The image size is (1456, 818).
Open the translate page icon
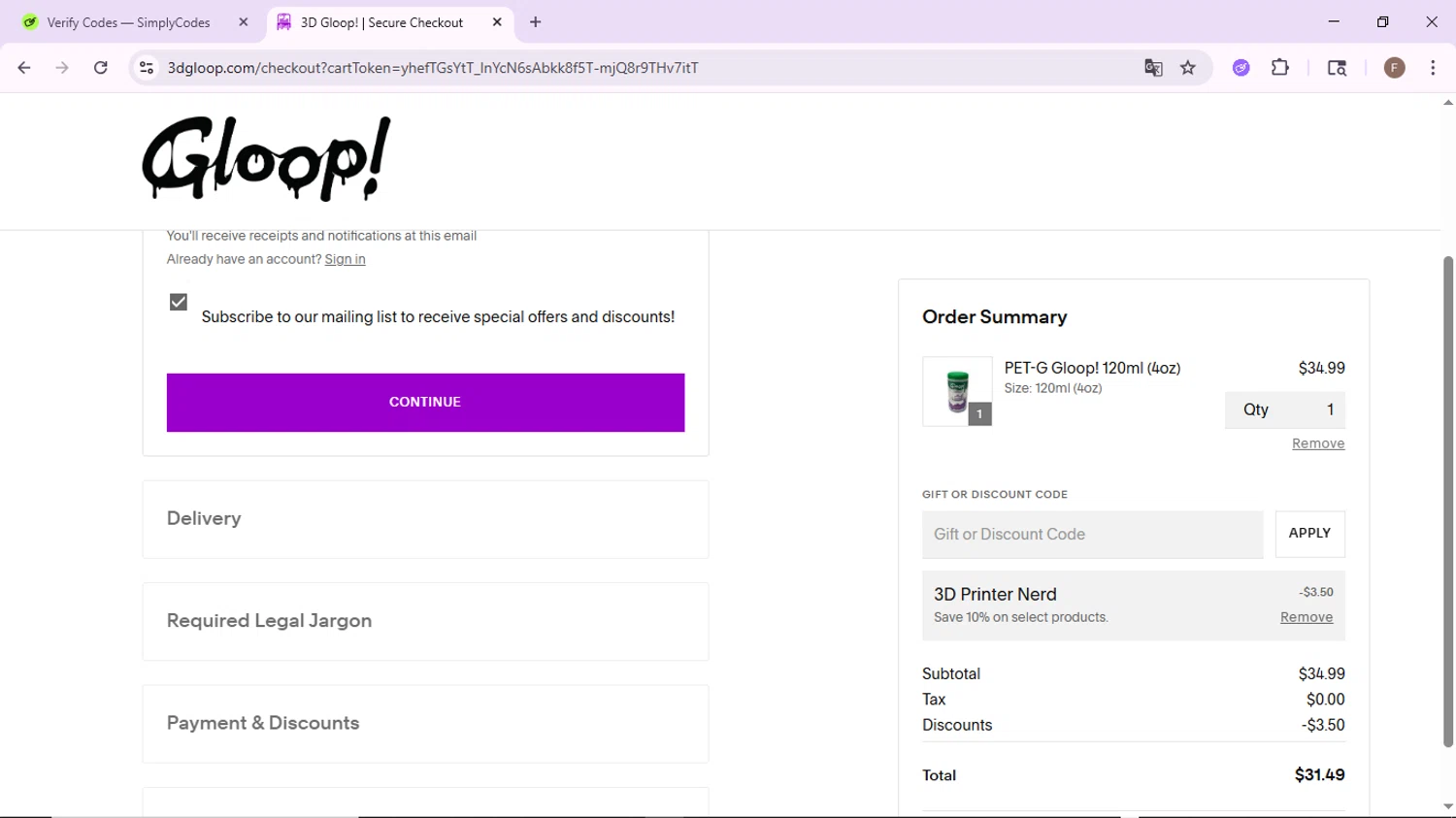[x=1153, y=68]
